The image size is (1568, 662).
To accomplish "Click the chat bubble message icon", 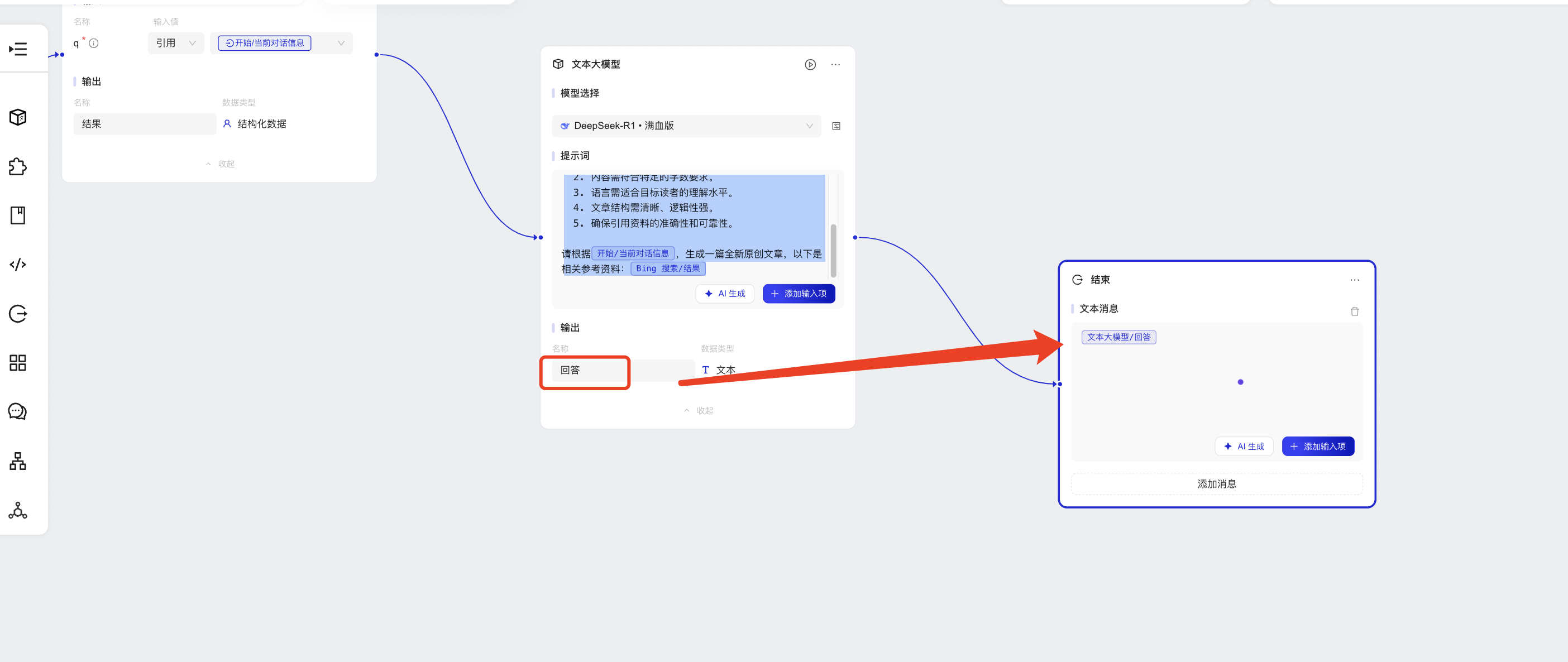I will pos(18,412).
